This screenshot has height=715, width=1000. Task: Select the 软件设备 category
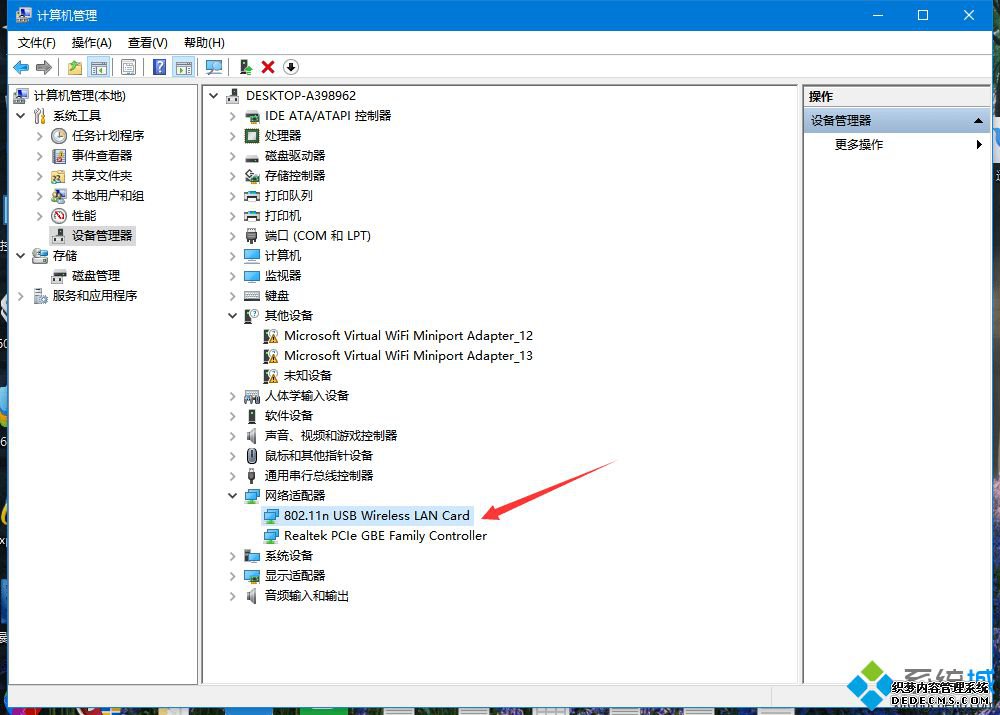288,416
